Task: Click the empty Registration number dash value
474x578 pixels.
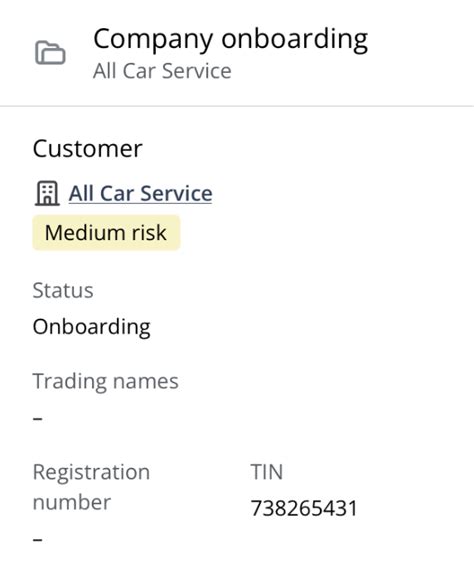Action: [38, 540]
